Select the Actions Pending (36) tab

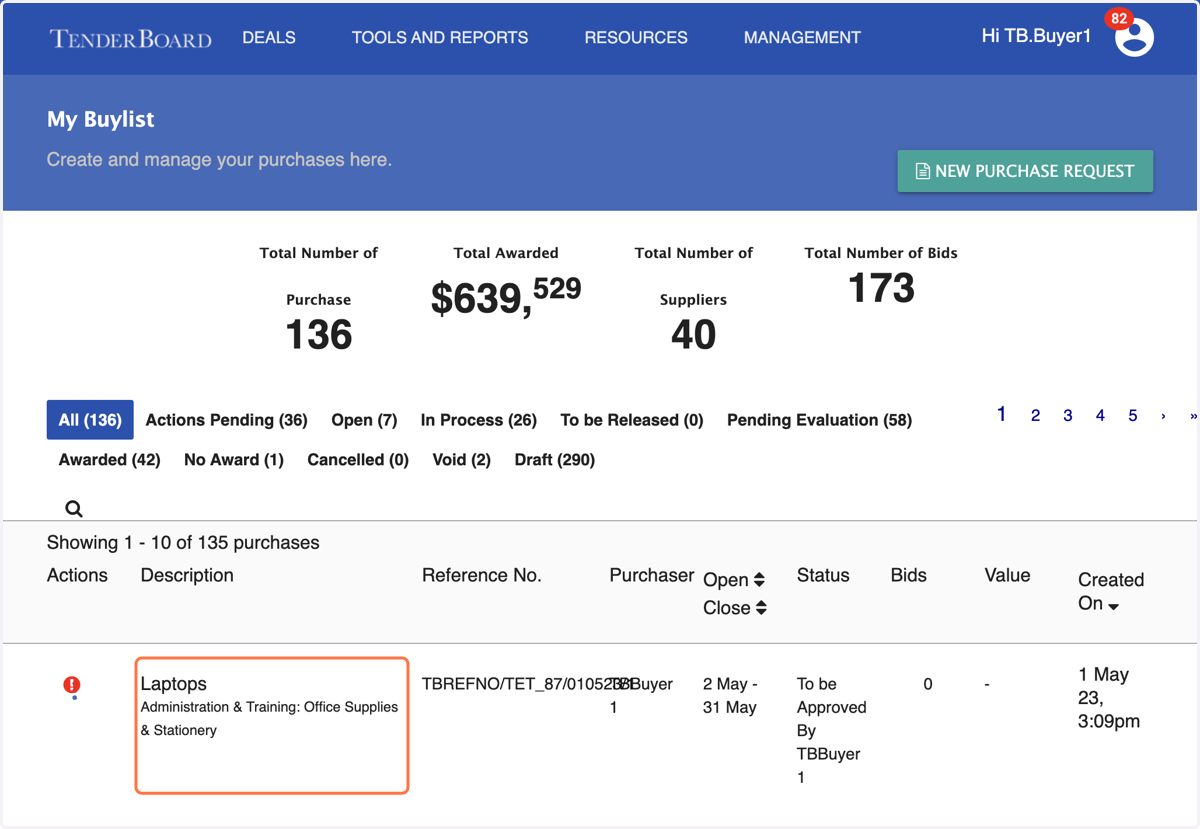(226, 420)
